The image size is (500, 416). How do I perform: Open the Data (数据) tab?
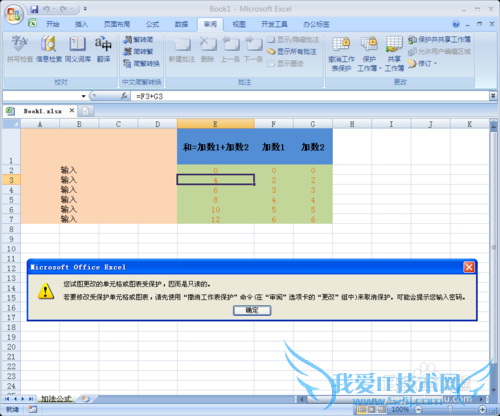[x=181, y=24]
